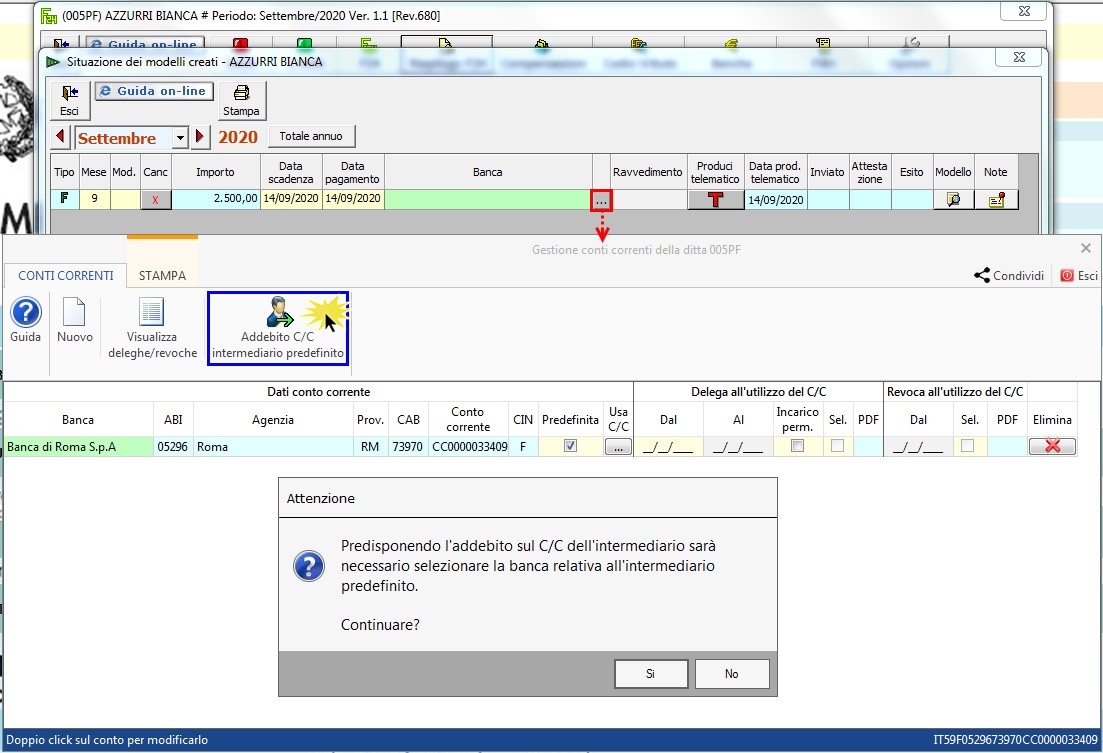Toggle the Predefinita checkbox
Screen dimensions: 1103x753
pyautogui.click(x=570, y=447)
